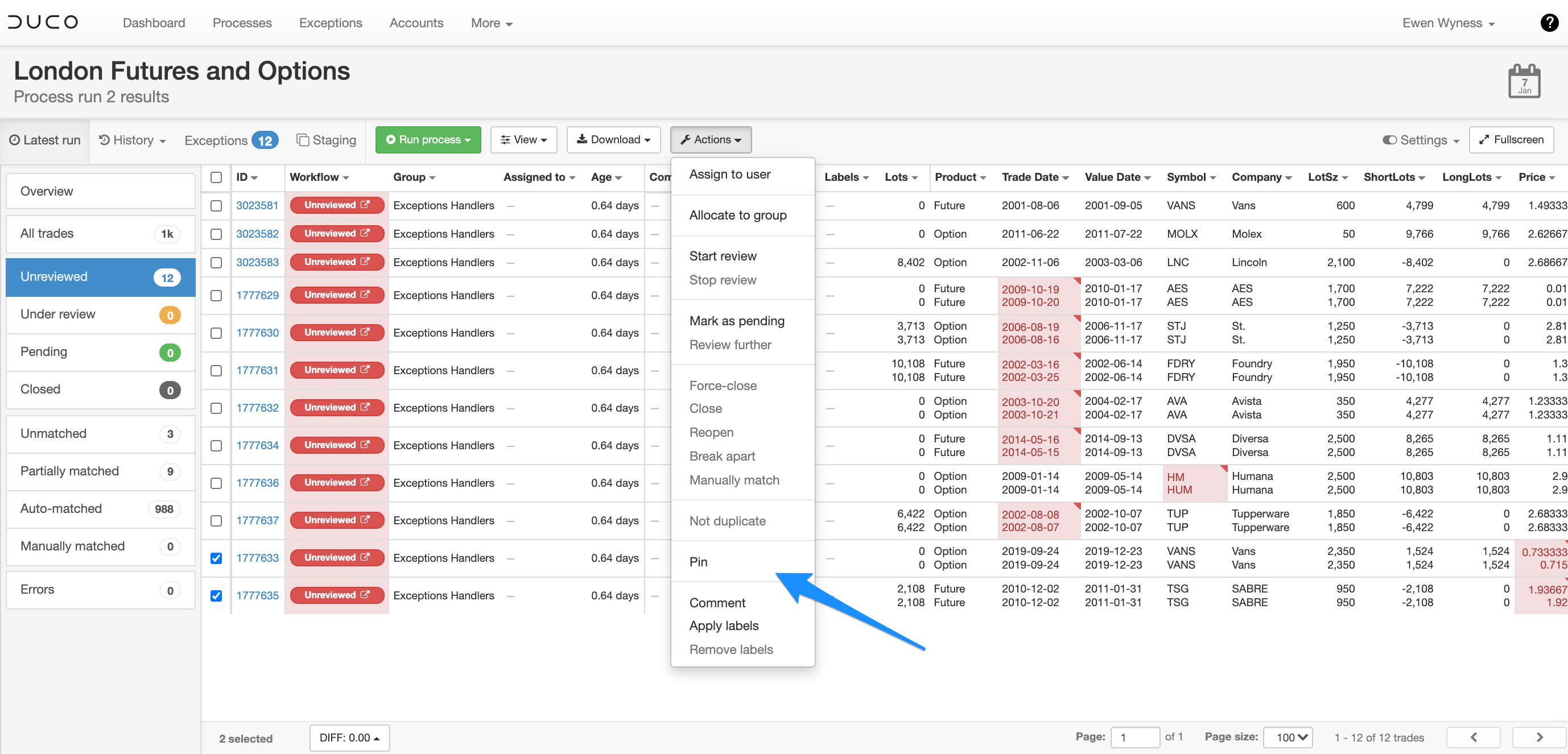Open the Page size selector

pos(1288,737)
